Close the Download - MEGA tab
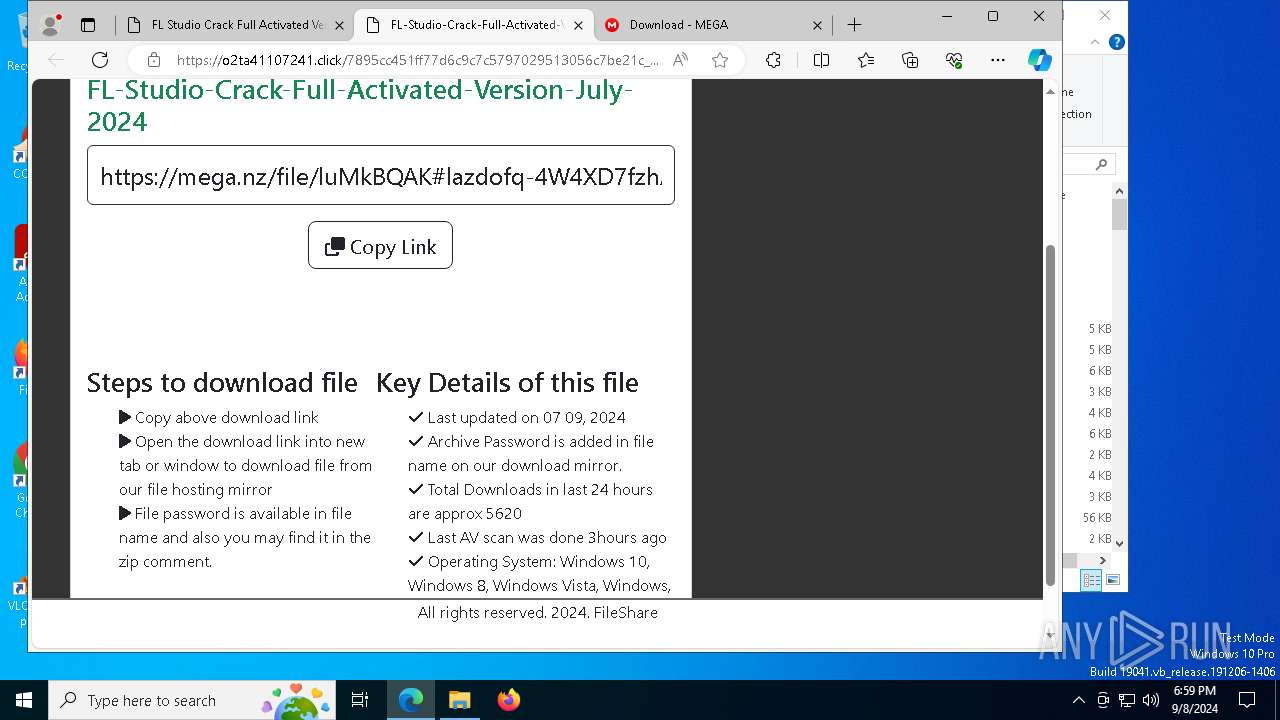1280x720 pixels. tap(817, 25)
